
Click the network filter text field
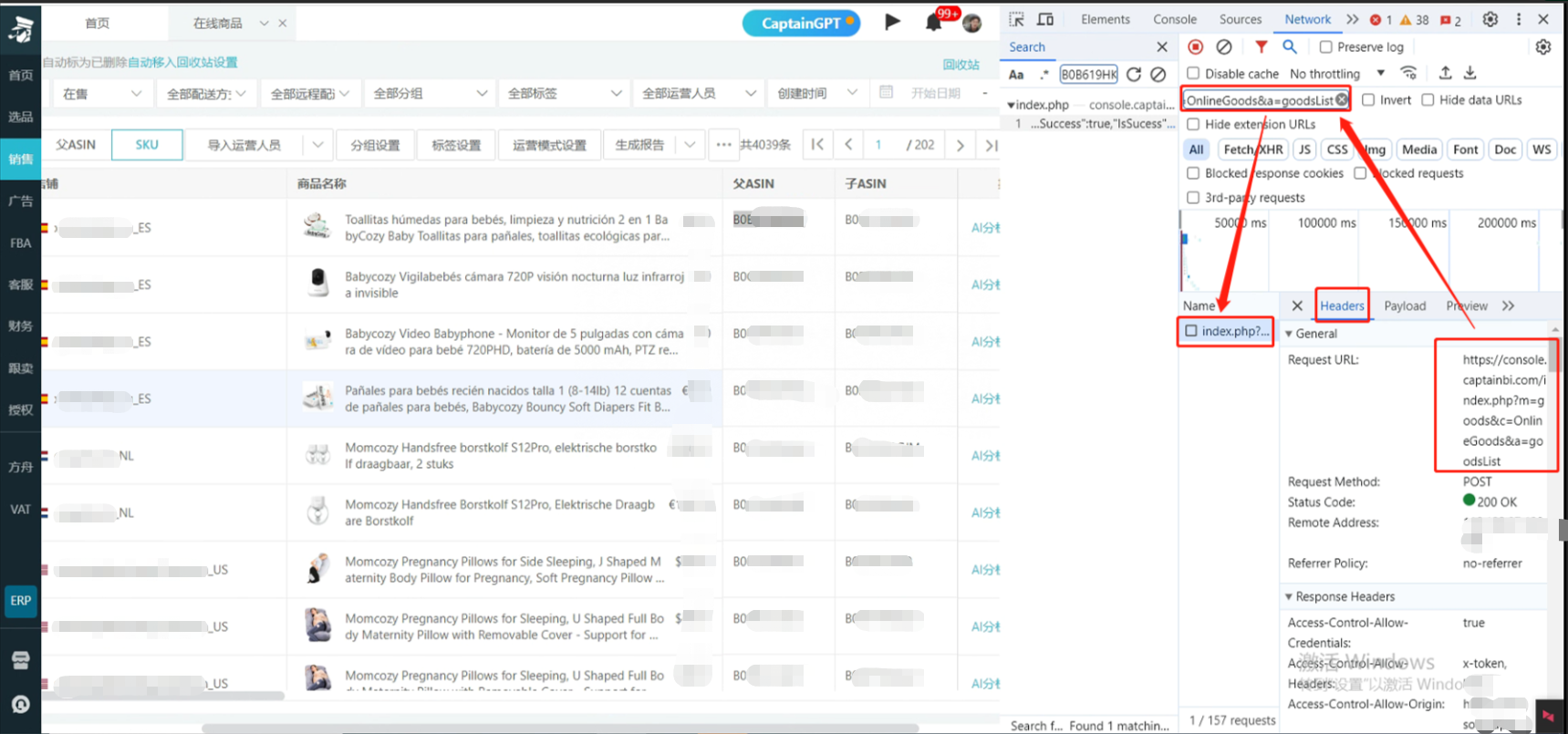coord(1259,100)
